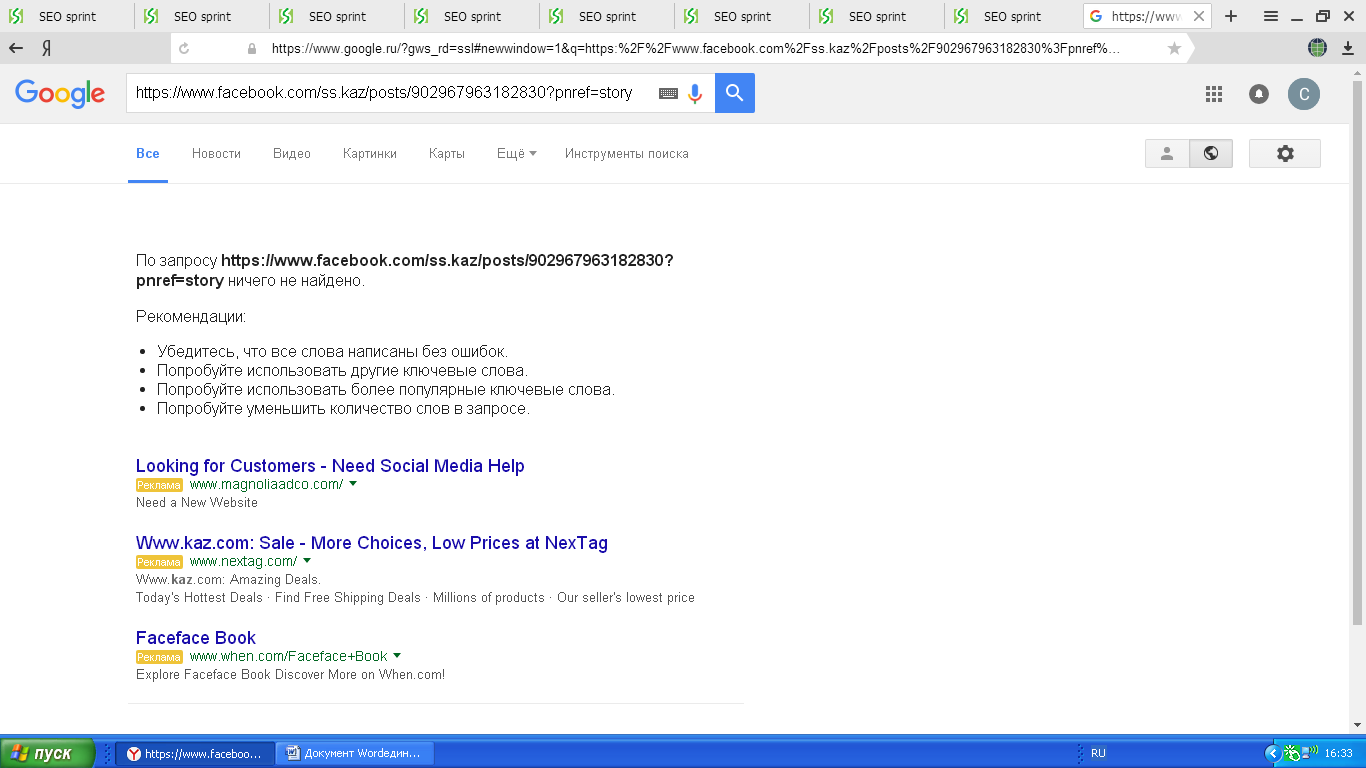Click the Yandex 'Я' home button
The image size is (1366, 768).
coord(47,48)
